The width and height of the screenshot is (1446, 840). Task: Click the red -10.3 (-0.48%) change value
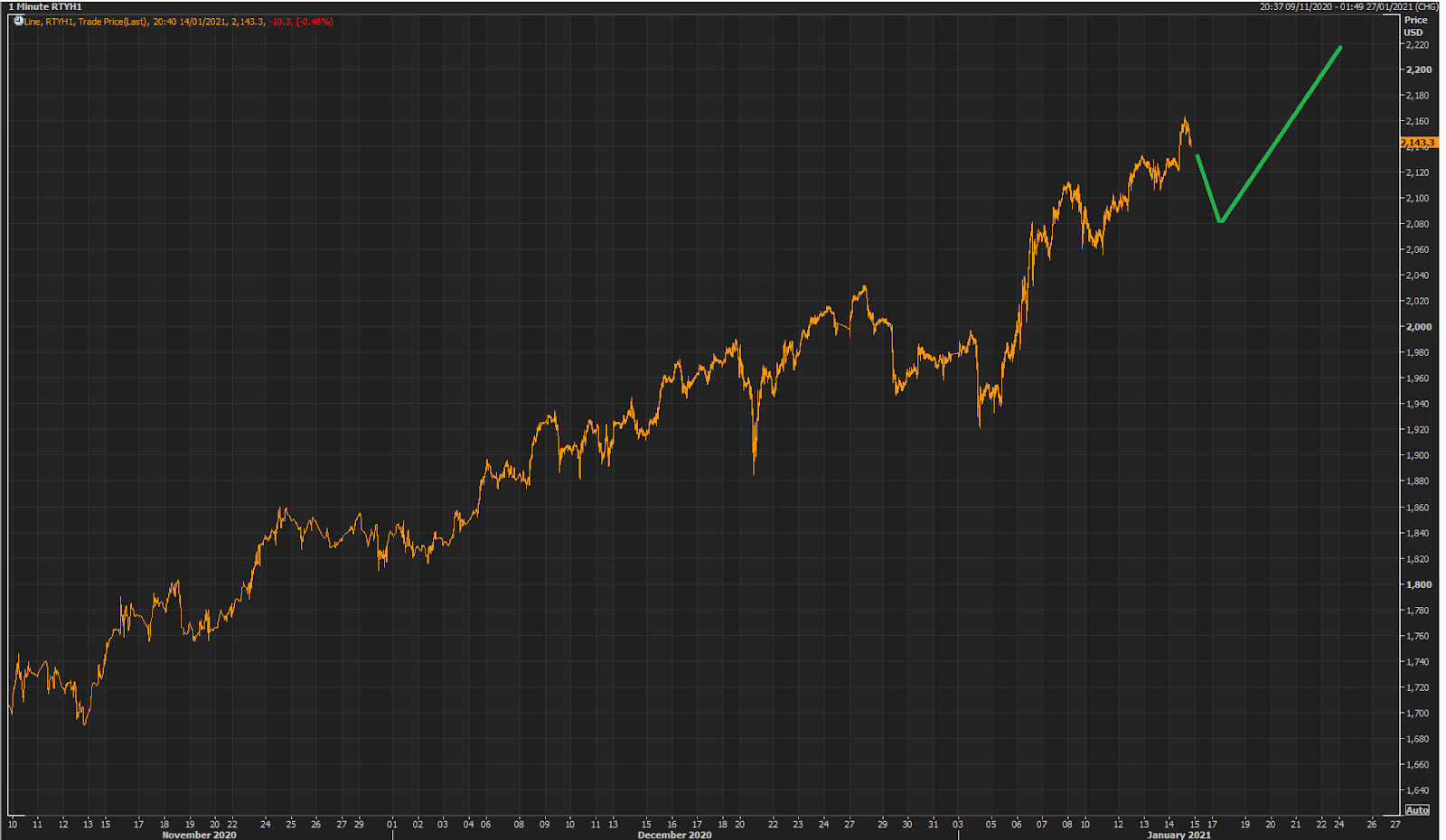point(301,22)
